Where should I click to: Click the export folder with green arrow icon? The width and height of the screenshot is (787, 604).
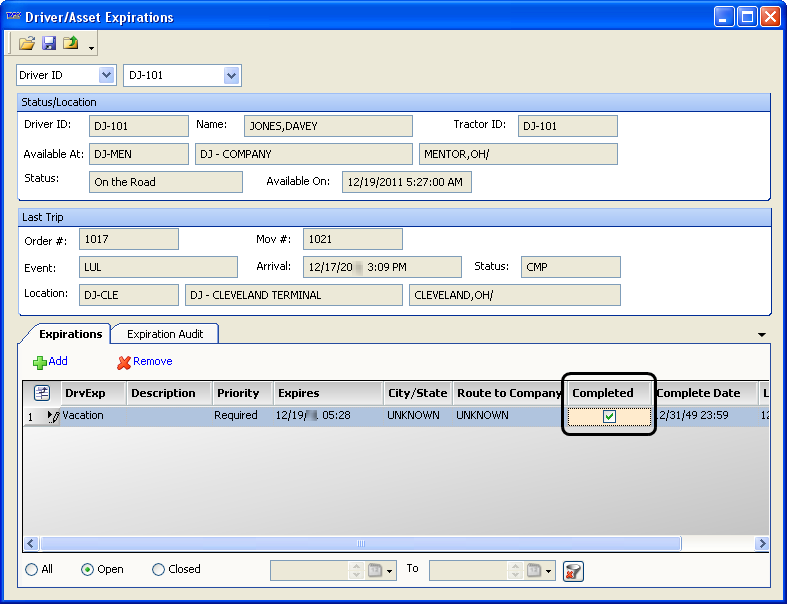70,44
